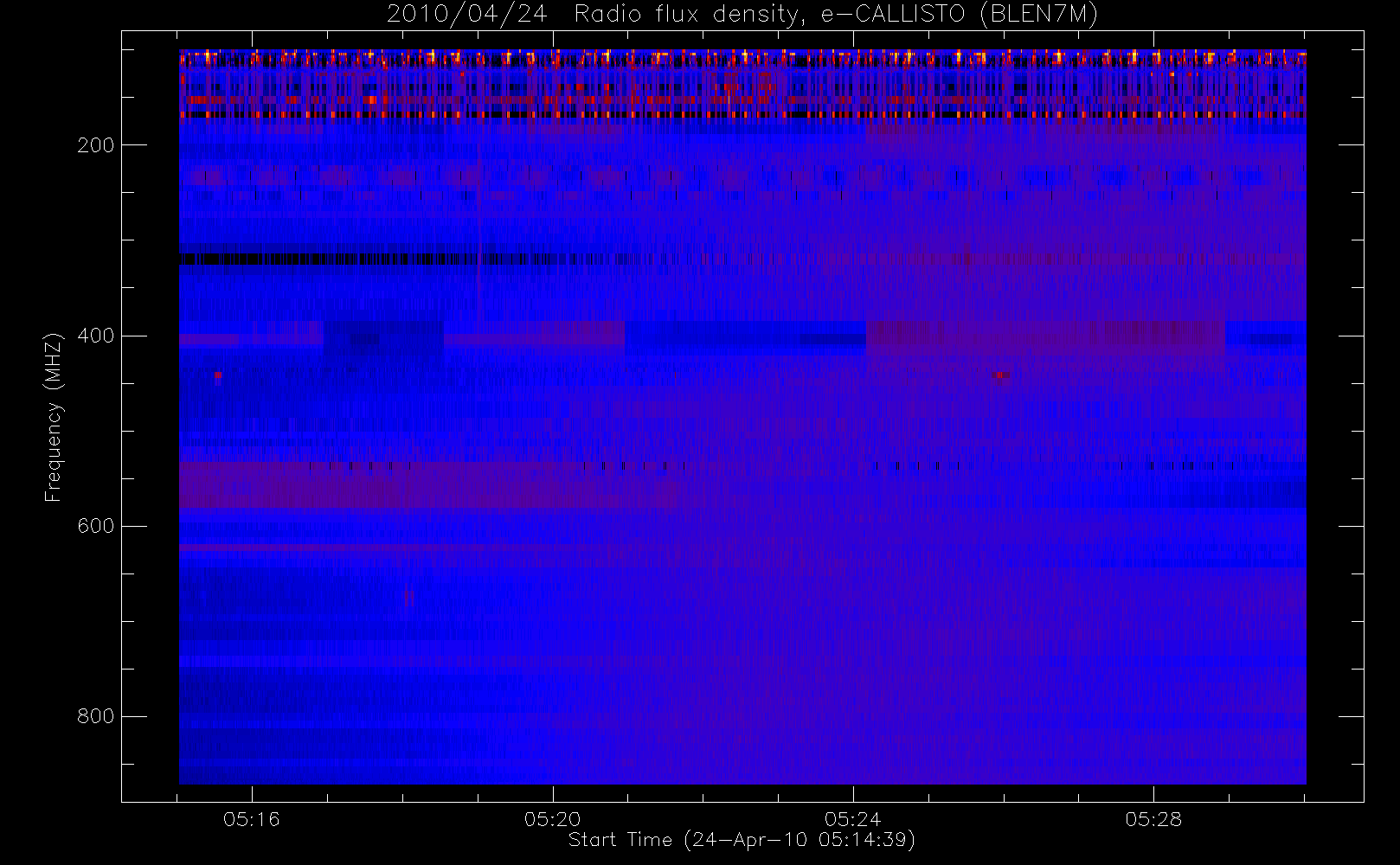This screenshot has width=1400, height=865.
Task: Click the 'Start Time (24-Apr-10 05:14:39)' label
Action: click(742, 840)
